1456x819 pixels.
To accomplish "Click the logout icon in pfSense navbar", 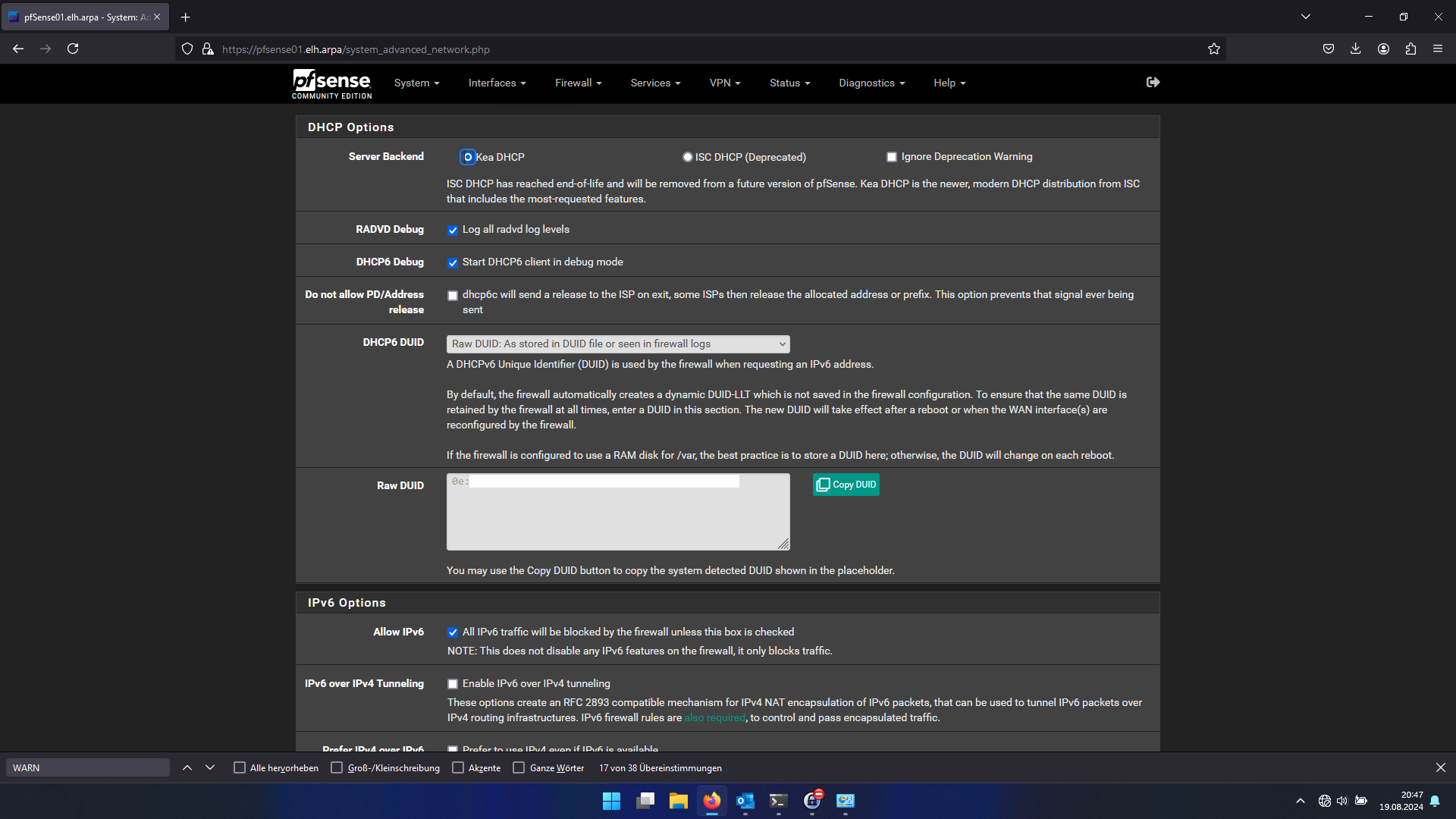I will pyautogui.click(x=1153, y=82).
